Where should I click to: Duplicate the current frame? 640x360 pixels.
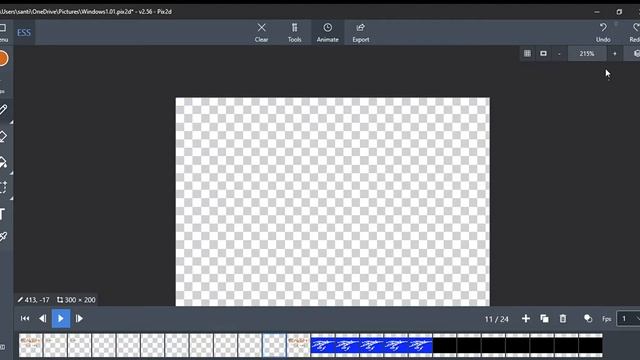click(544, 319)
